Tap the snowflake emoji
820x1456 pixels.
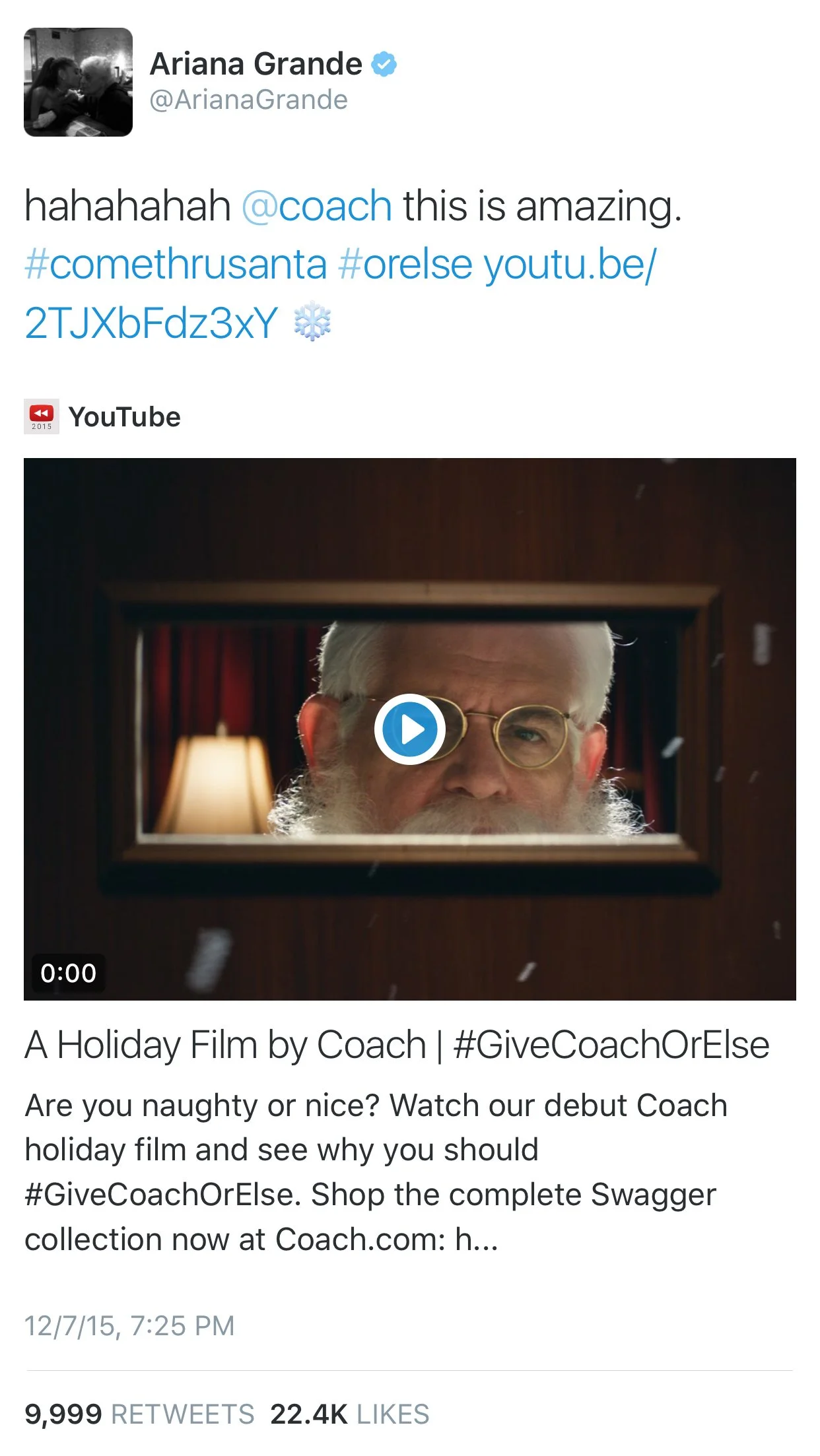pos(312,322)
